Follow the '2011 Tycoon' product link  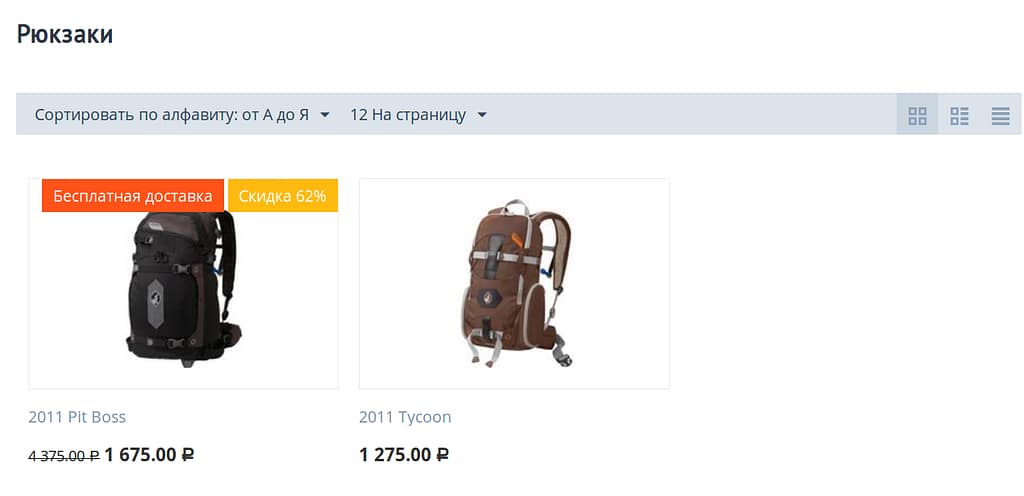[405, 417]
